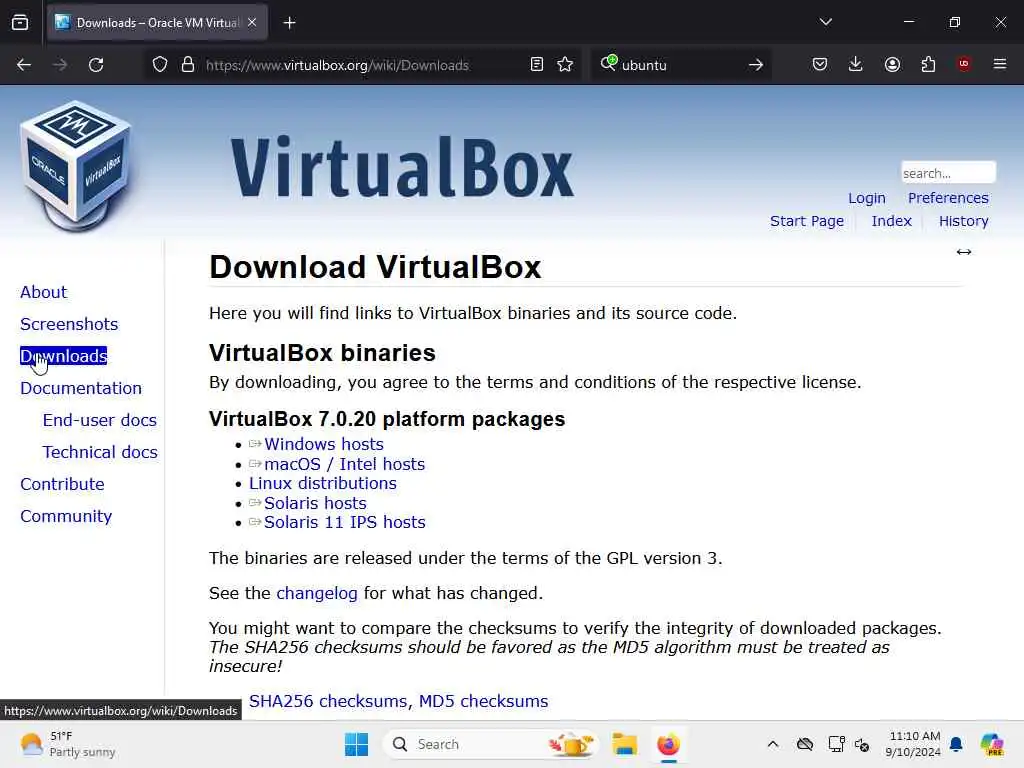Click the 'ubuntu' search bar field
1024x768 pixels.
point(679,65)
